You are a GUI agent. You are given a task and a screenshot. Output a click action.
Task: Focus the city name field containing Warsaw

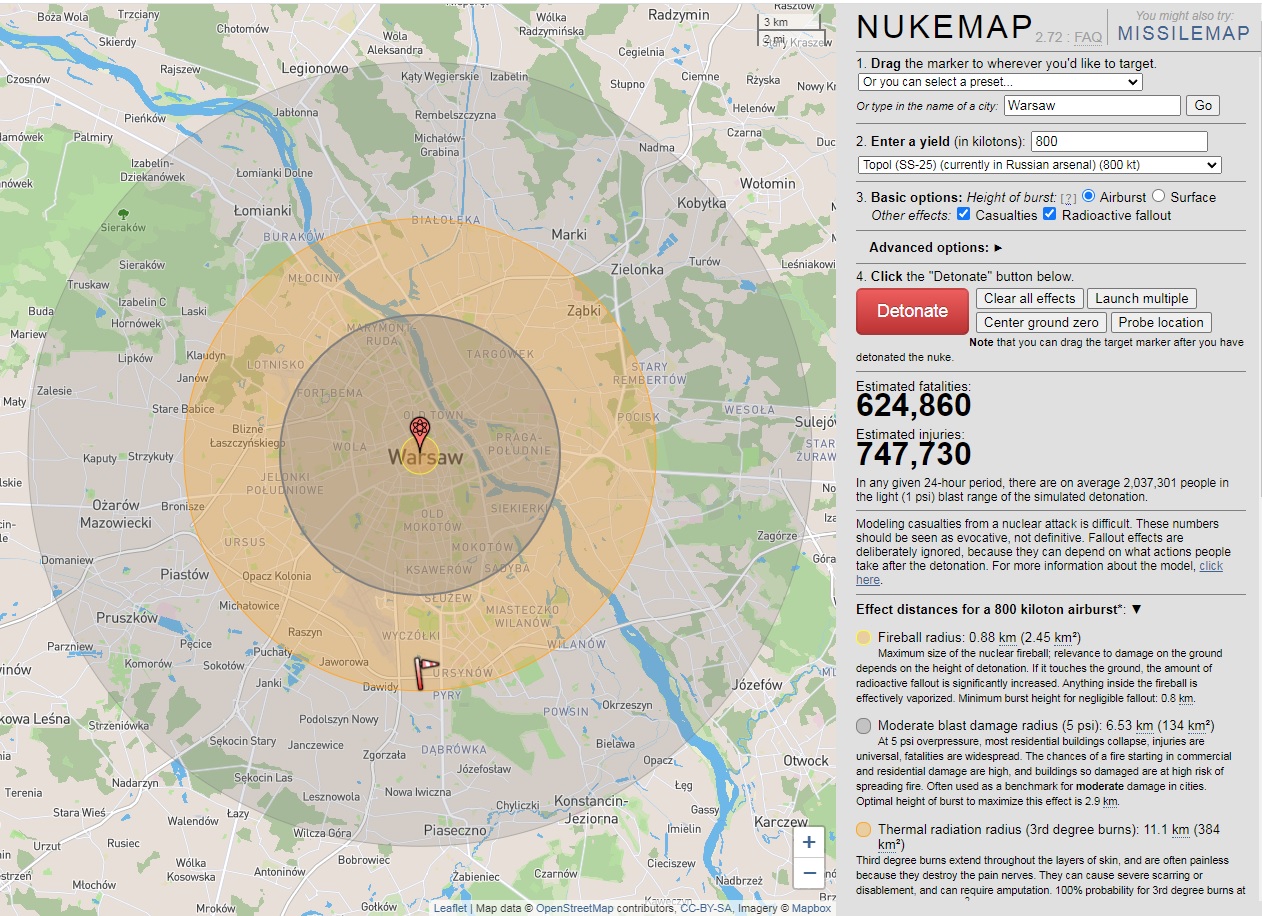(1092, 105)
